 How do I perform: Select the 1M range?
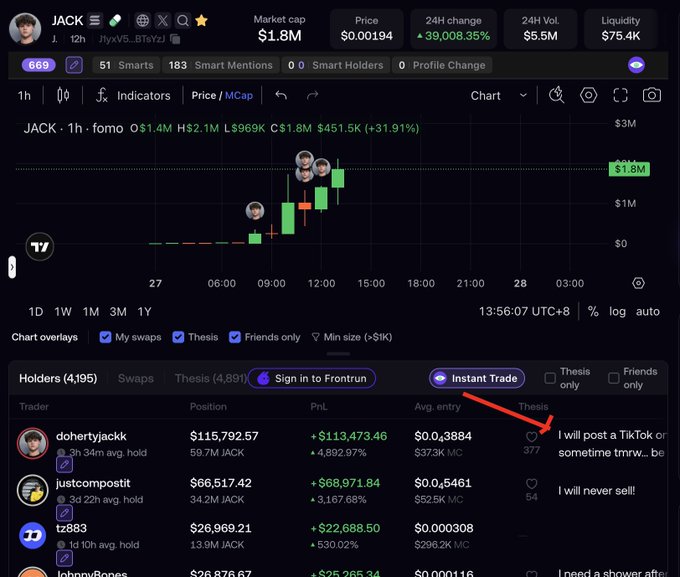tap(91, 311)
